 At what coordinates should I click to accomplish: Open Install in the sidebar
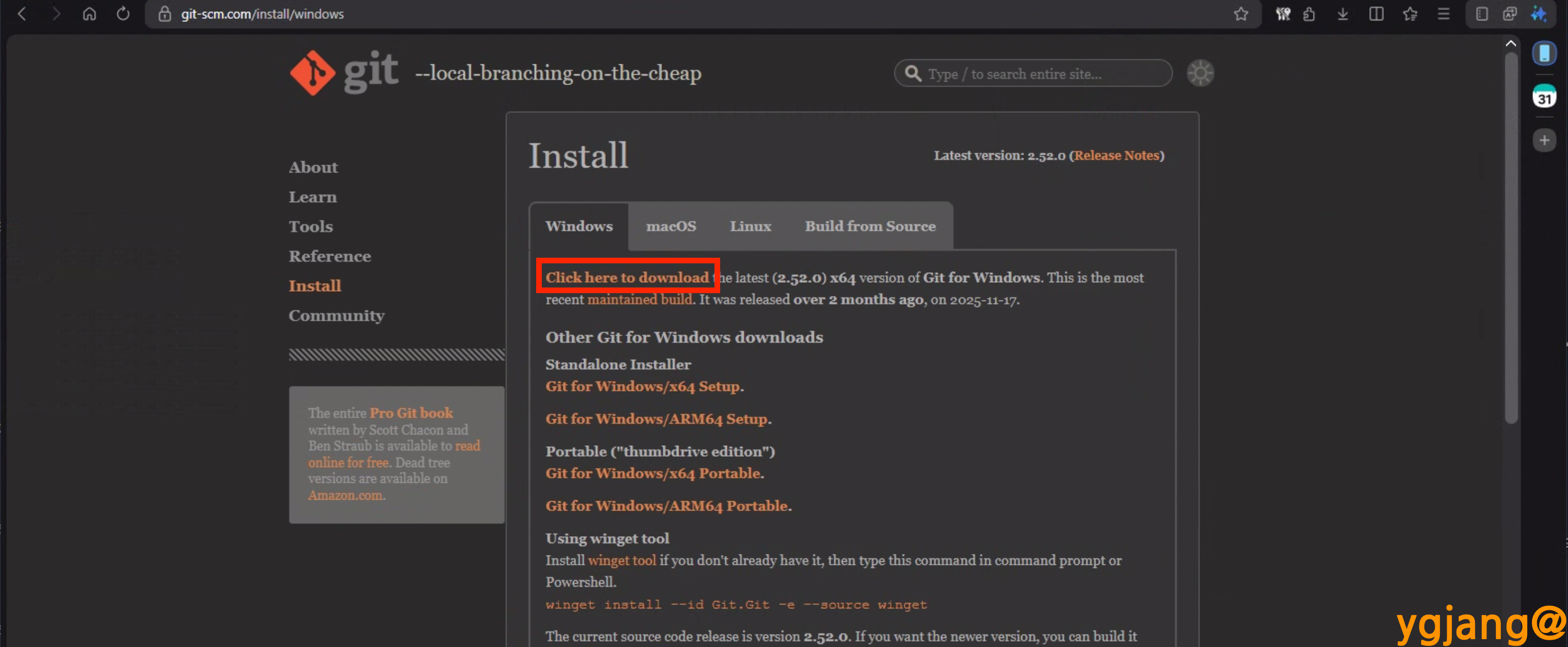pos(315,286)
